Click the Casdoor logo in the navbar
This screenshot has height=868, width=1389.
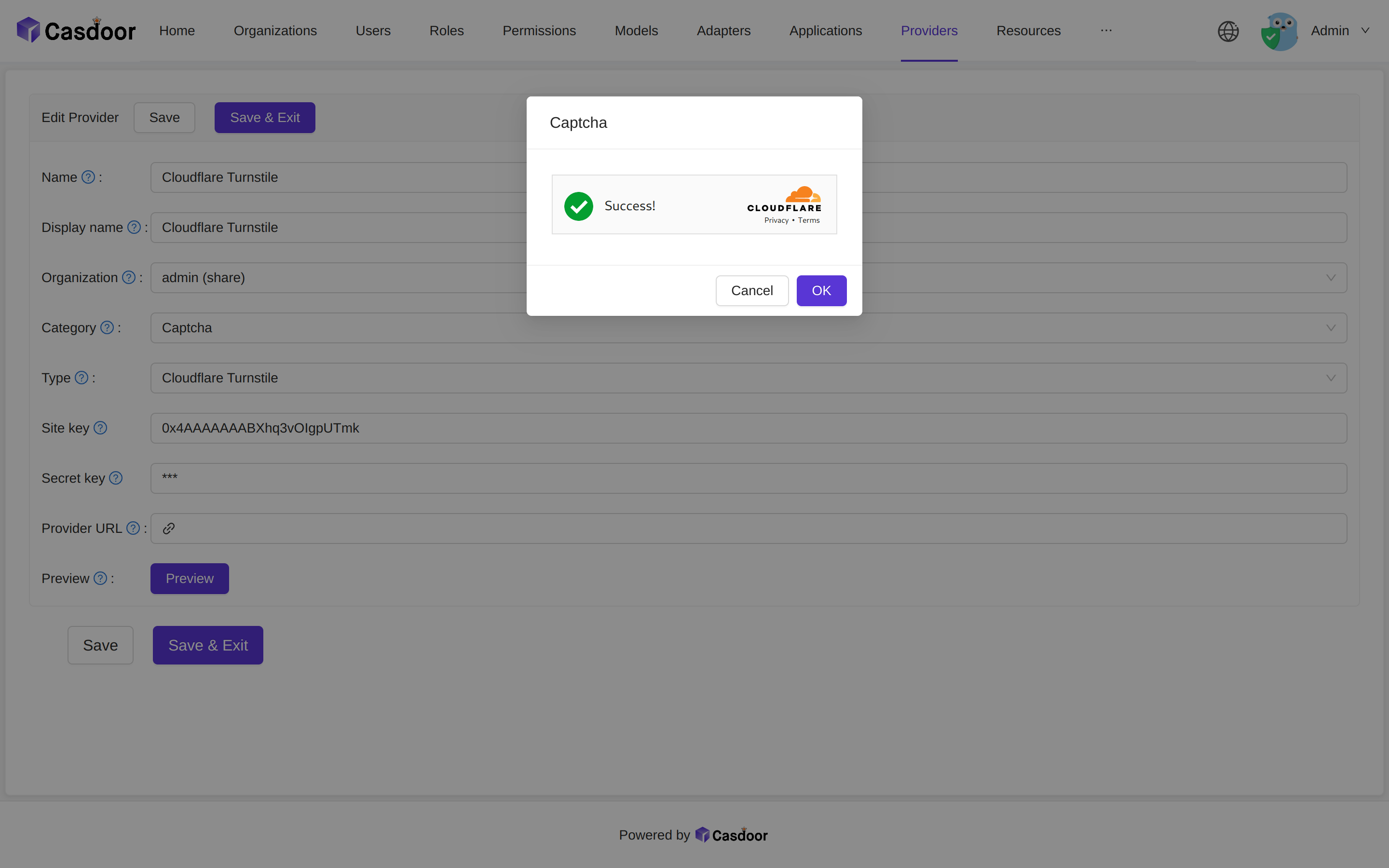point(75,29)
